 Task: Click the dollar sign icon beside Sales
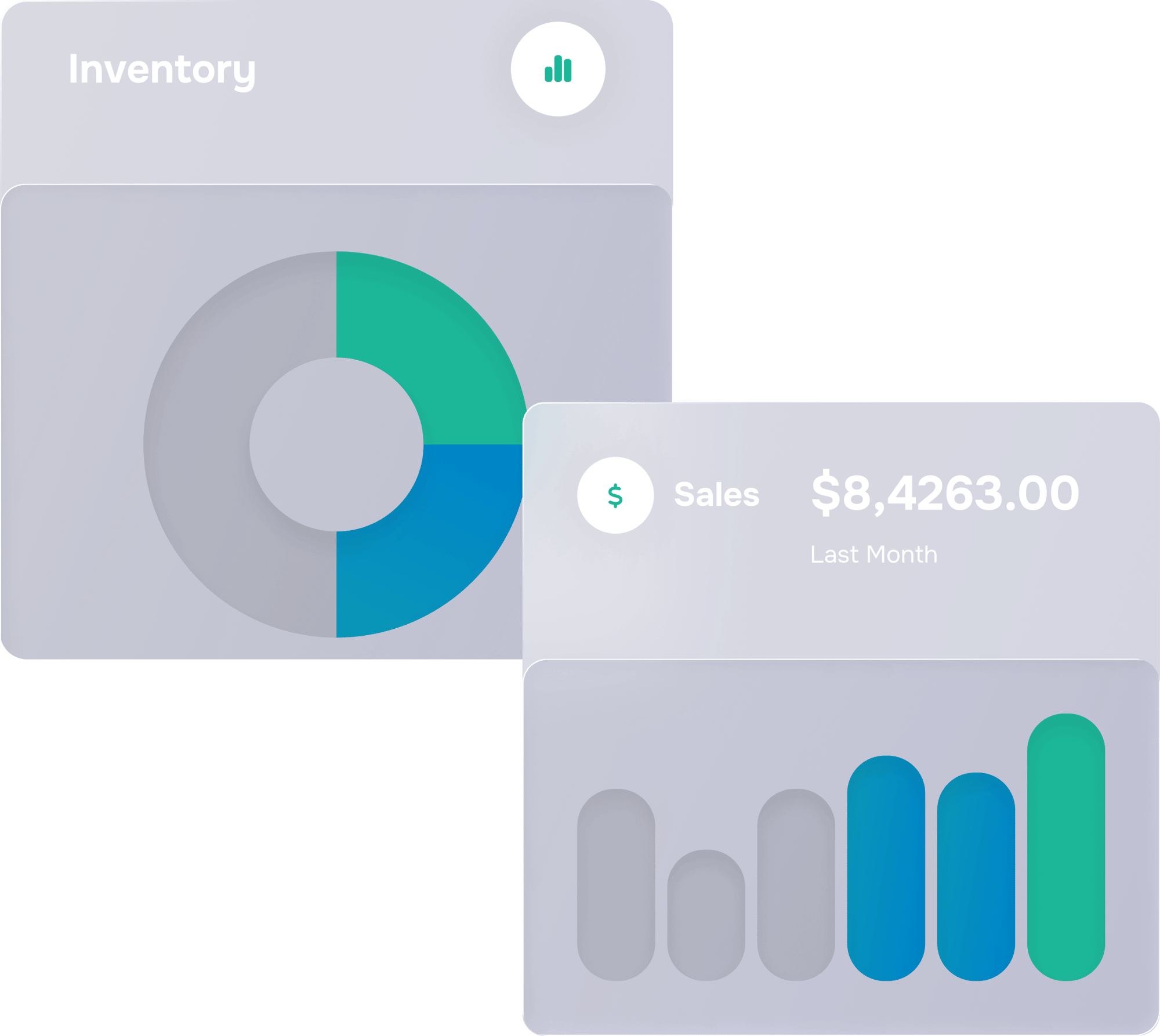(615, 496)
